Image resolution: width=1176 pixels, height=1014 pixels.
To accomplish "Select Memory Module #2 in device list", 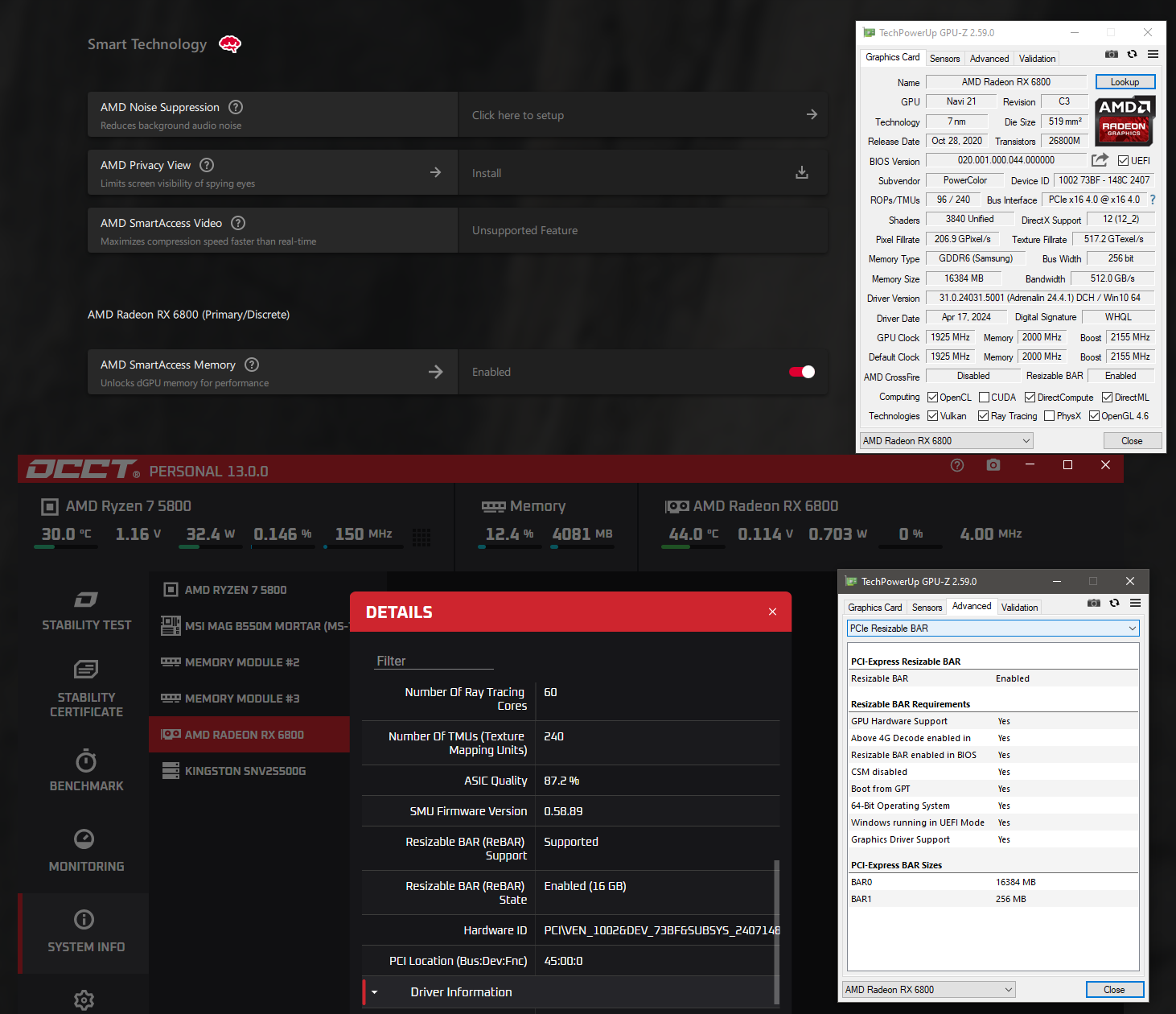I will [249, 662].
